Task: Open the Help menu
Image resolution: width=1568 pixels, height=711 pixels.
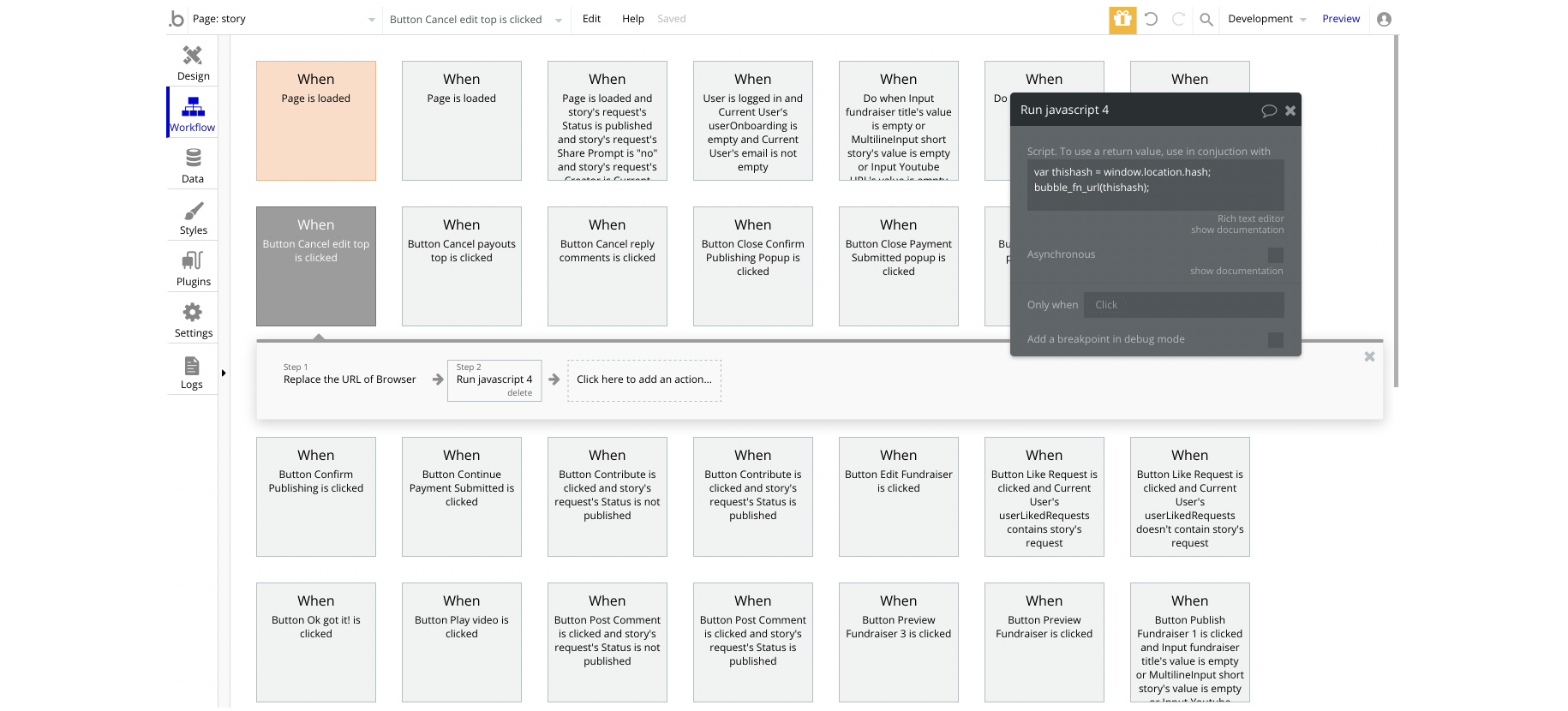Action: pyautogui.click(x=632, y=19)
